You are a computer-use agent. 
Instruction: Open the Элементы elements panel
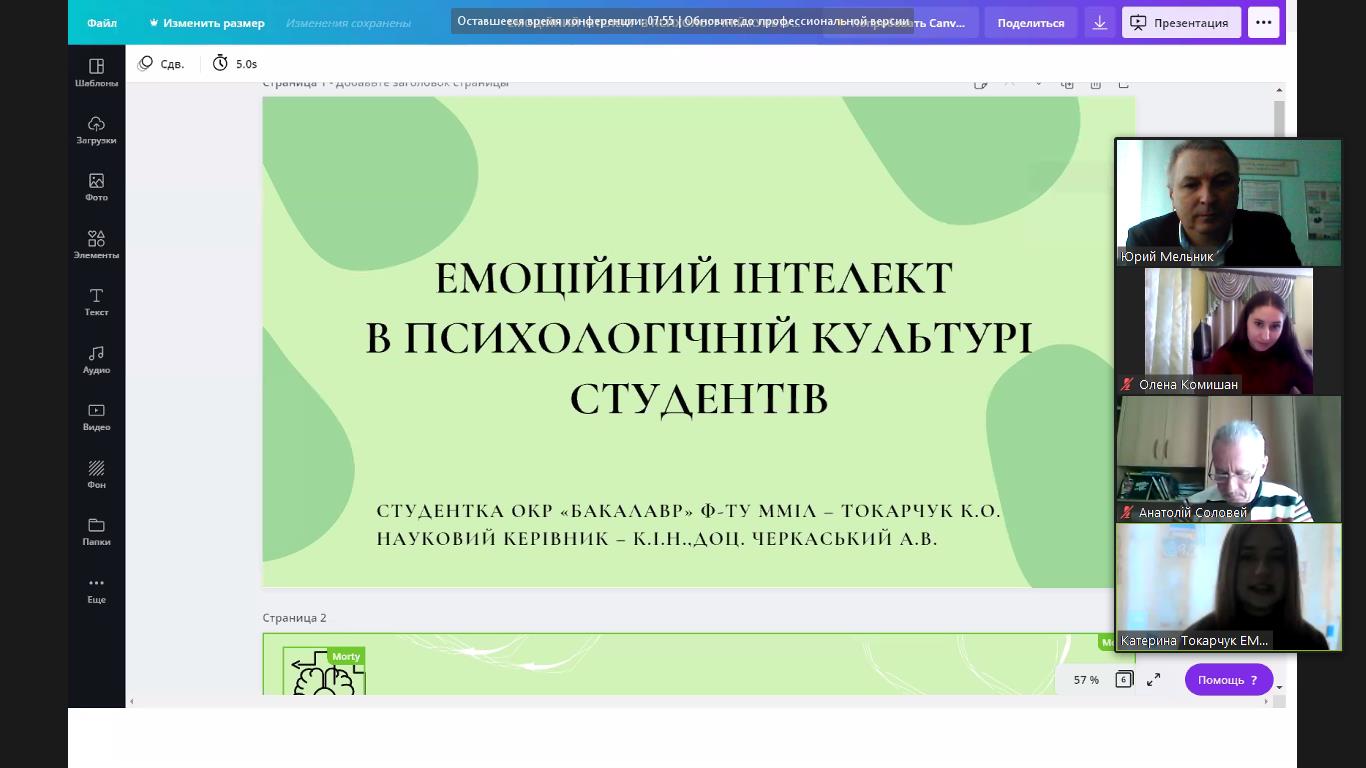click(96, 245)
